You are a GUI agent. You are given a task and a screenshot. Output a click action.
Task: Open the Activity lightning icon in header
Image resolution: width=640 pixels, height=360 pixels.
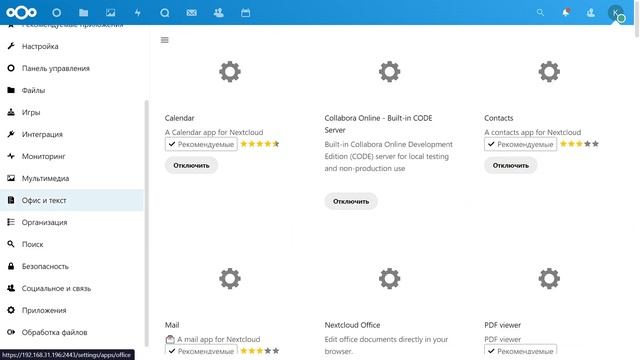(138, 13)
